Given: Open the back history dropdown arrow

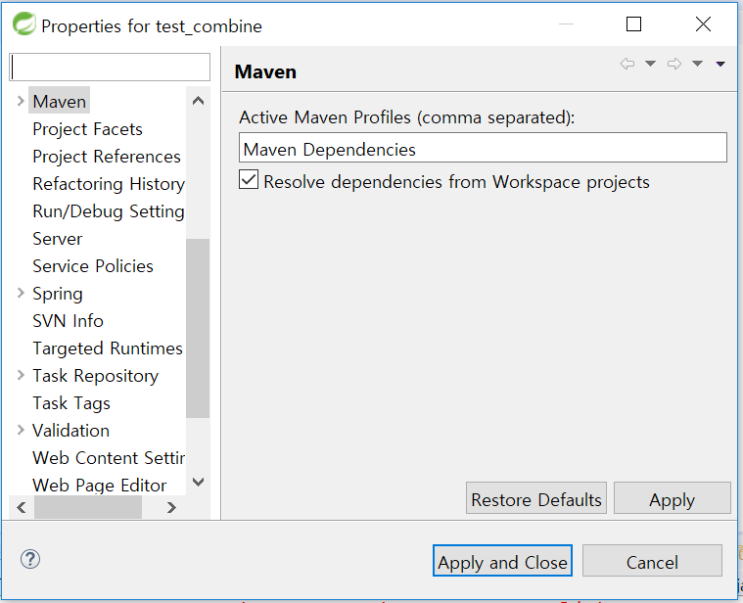Looking at the screenshot, I should [x=651, y=63].
